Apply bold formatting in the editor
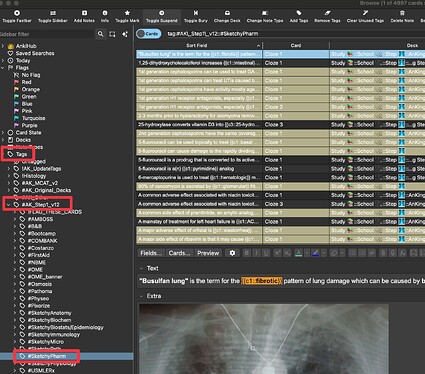Viewport: 425px width, 374px height. click(x=247, y=253)
